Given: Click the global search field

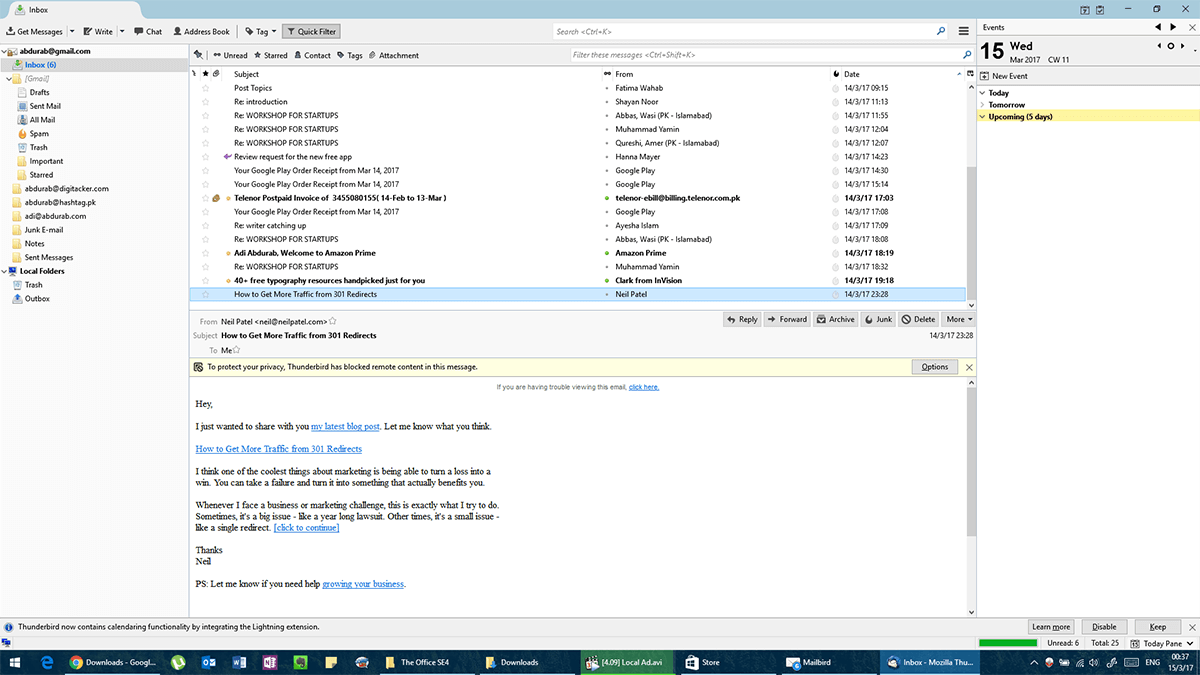Looking at the screenshot, I should pyautogui.click(x=750, y=31).
